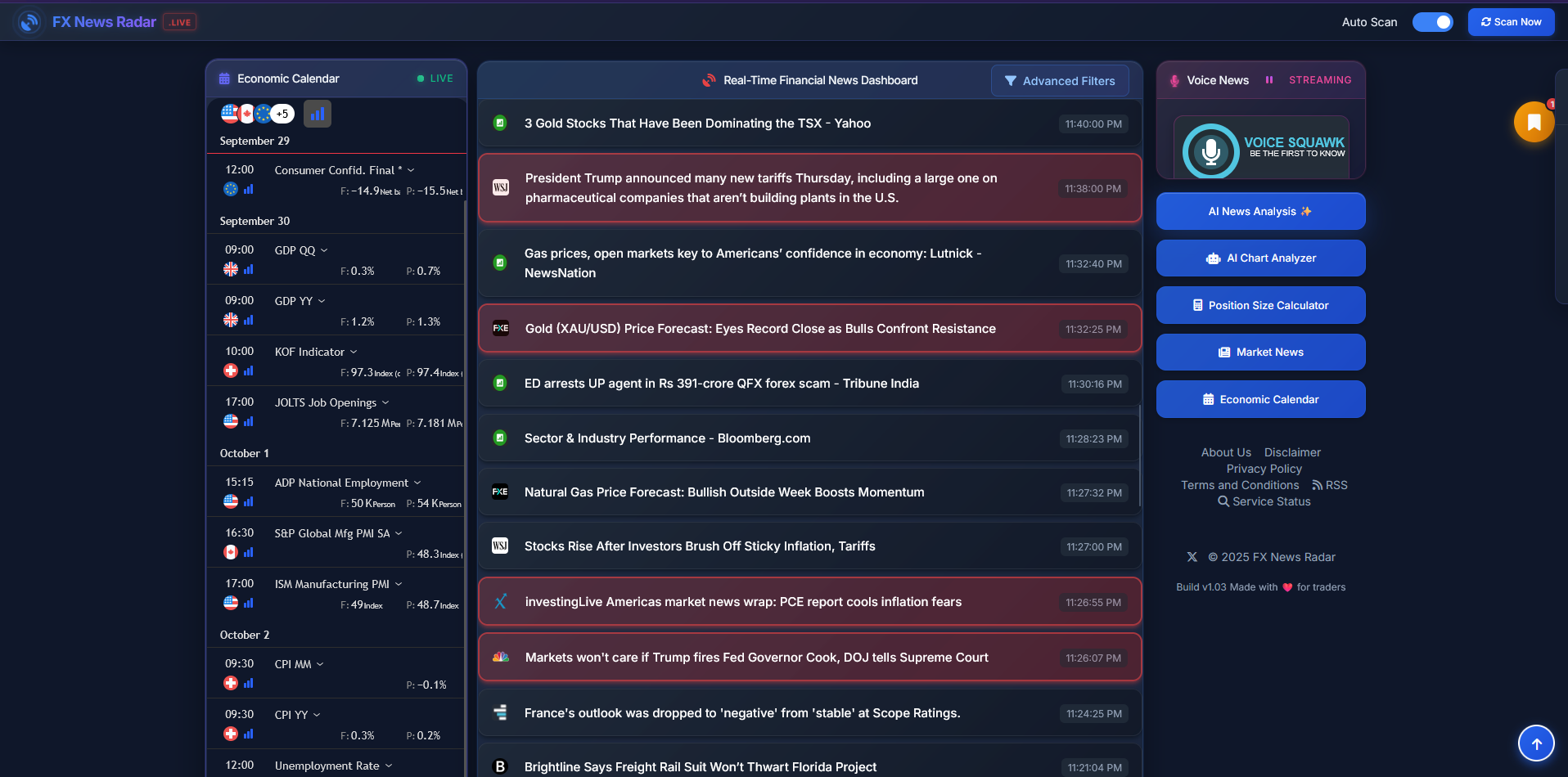Click impact bars icon on ISM Manufacturing PMI row
The height and width of the screenshot is (777, 1568).
tap(249, 603)
